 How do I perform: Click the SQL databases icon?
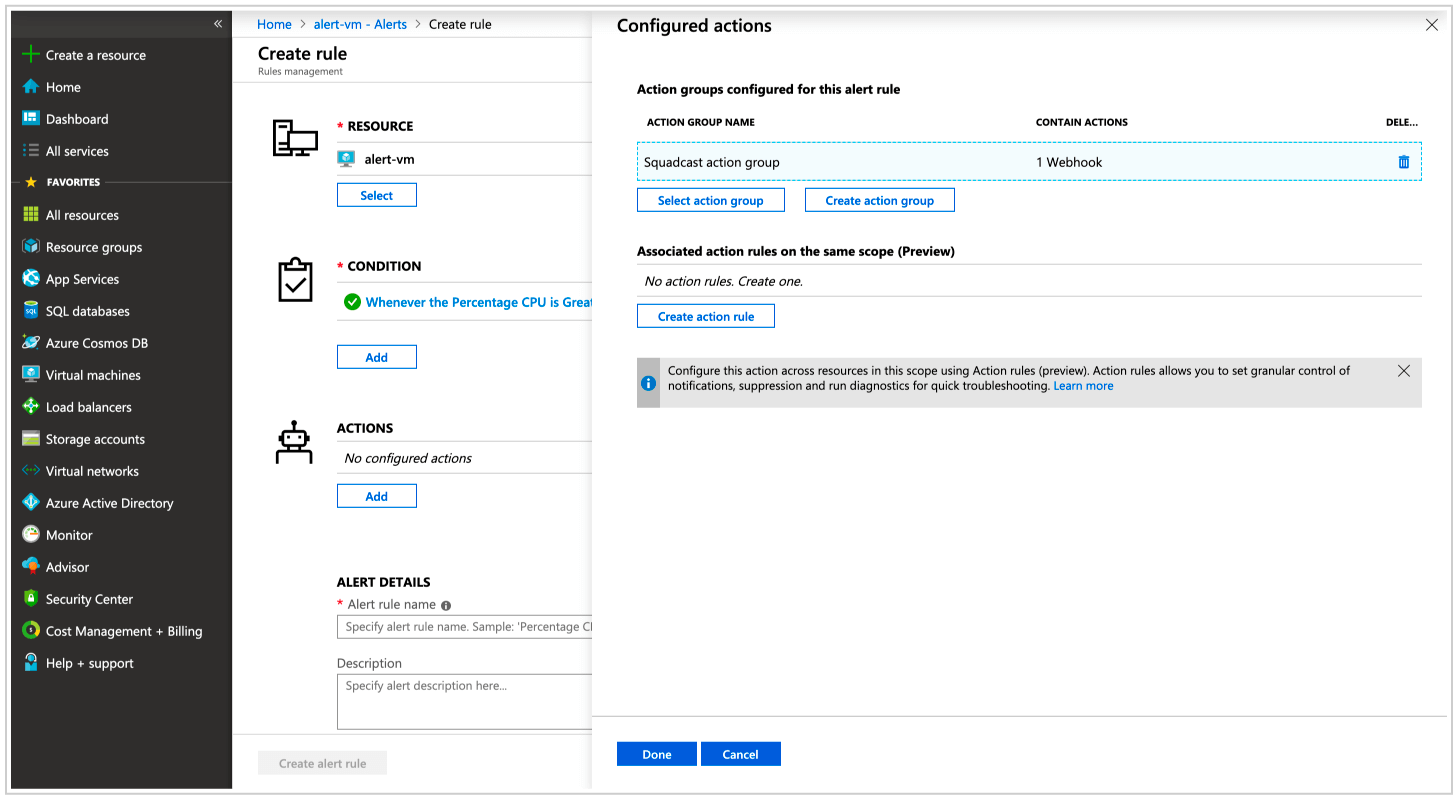[30, 311]
